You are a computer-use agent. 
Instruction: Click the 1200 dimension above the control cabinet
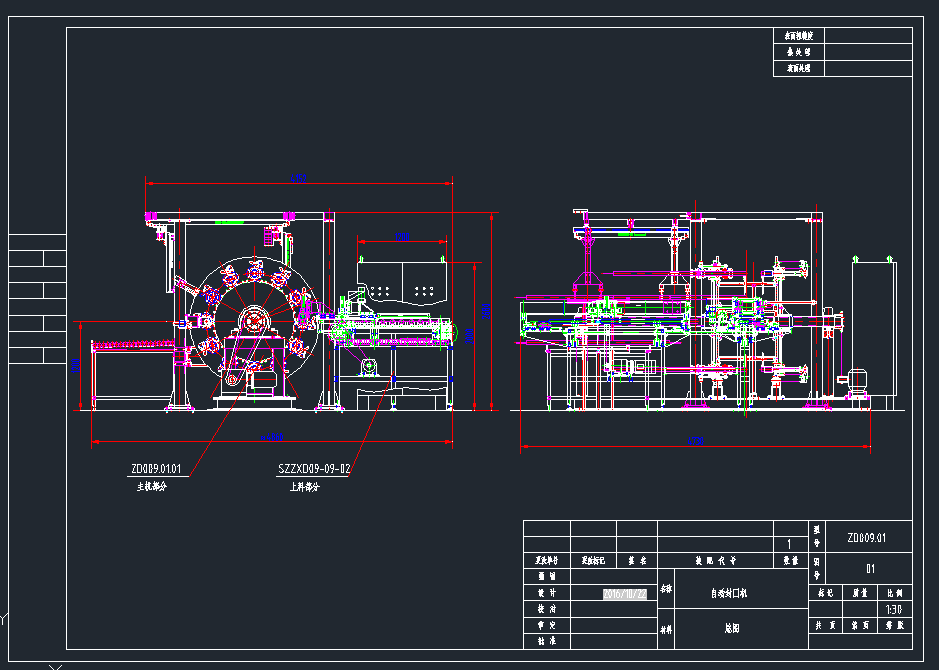(402, 237)
